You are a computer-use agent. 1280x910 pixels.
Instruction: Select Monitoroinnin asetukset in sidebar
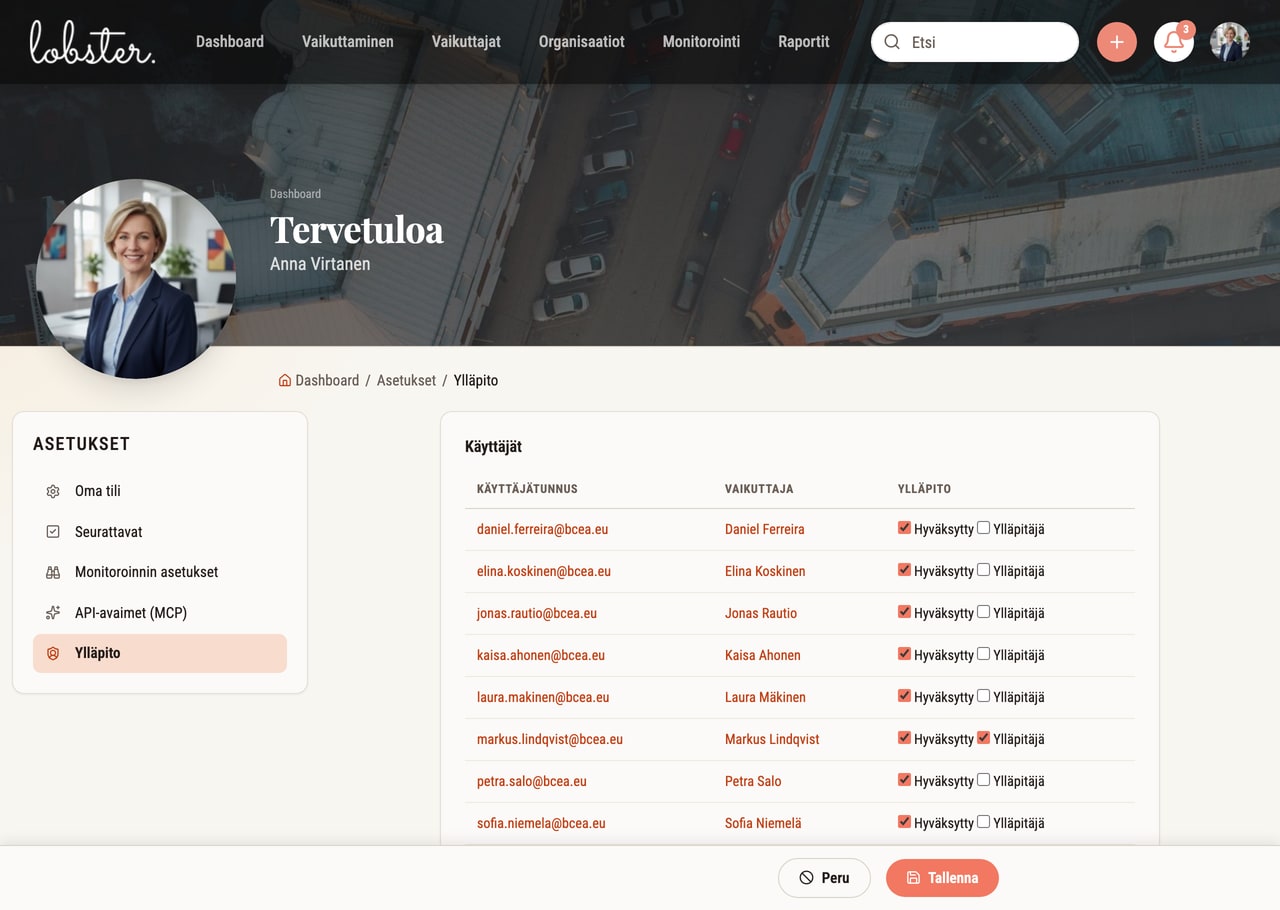(160, 572)
